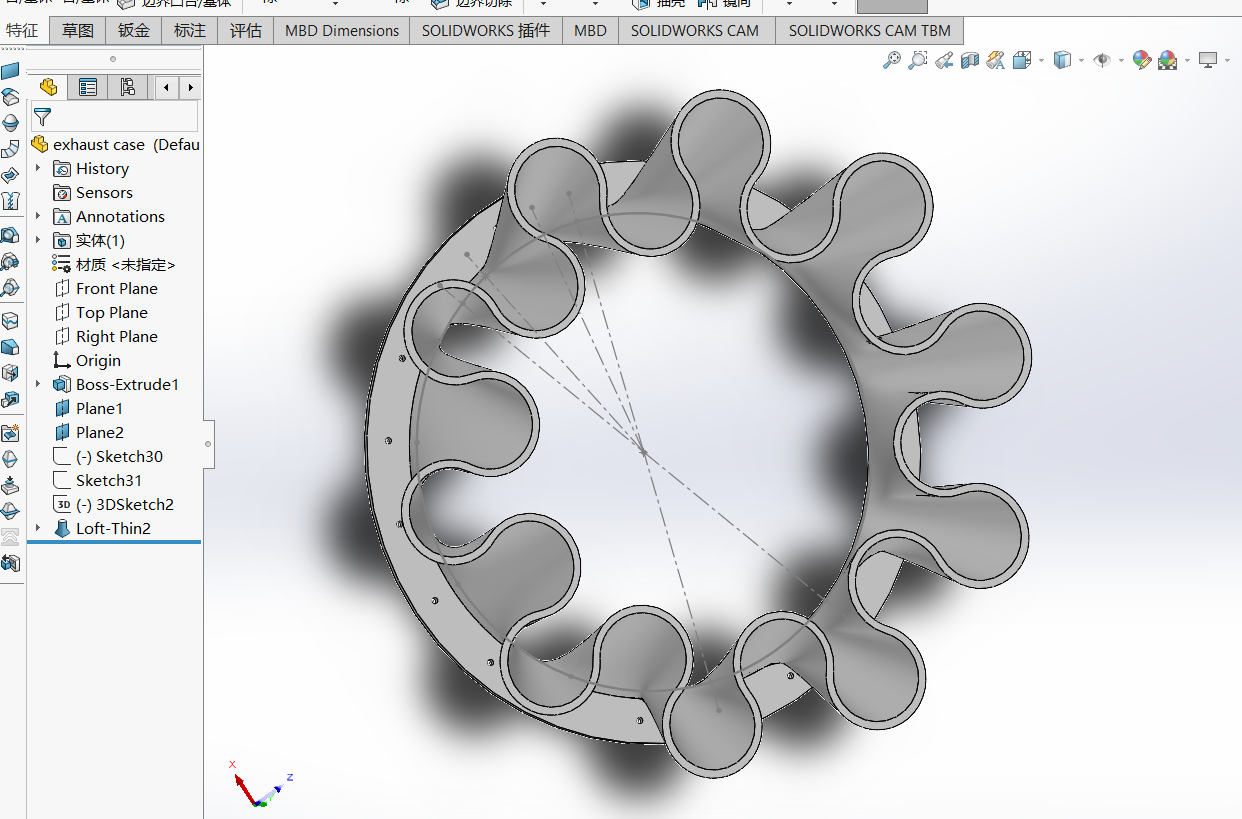Switch to SOLIDWORKS CAM tab

(695, 31)
